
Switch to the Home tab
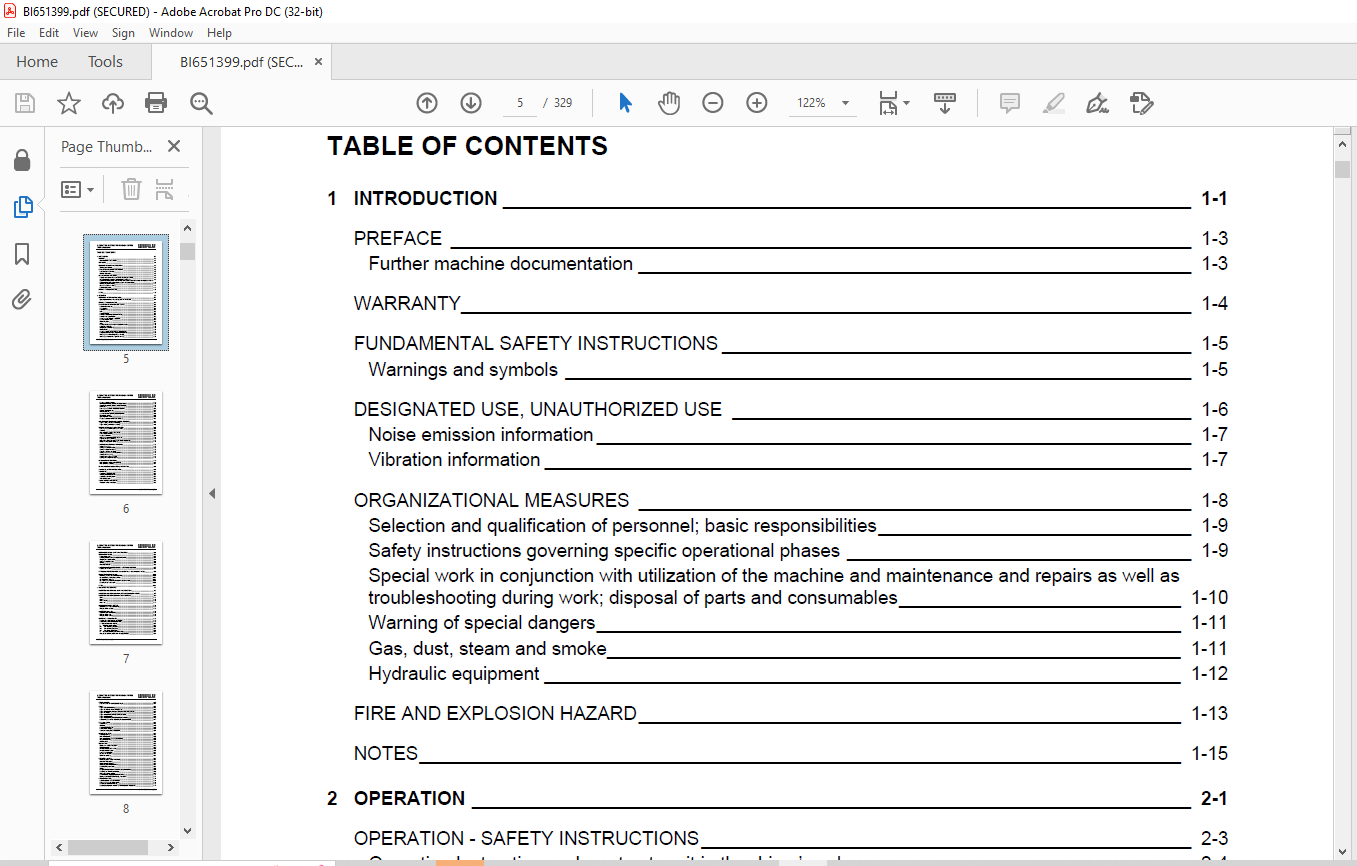tap(37, 62)
